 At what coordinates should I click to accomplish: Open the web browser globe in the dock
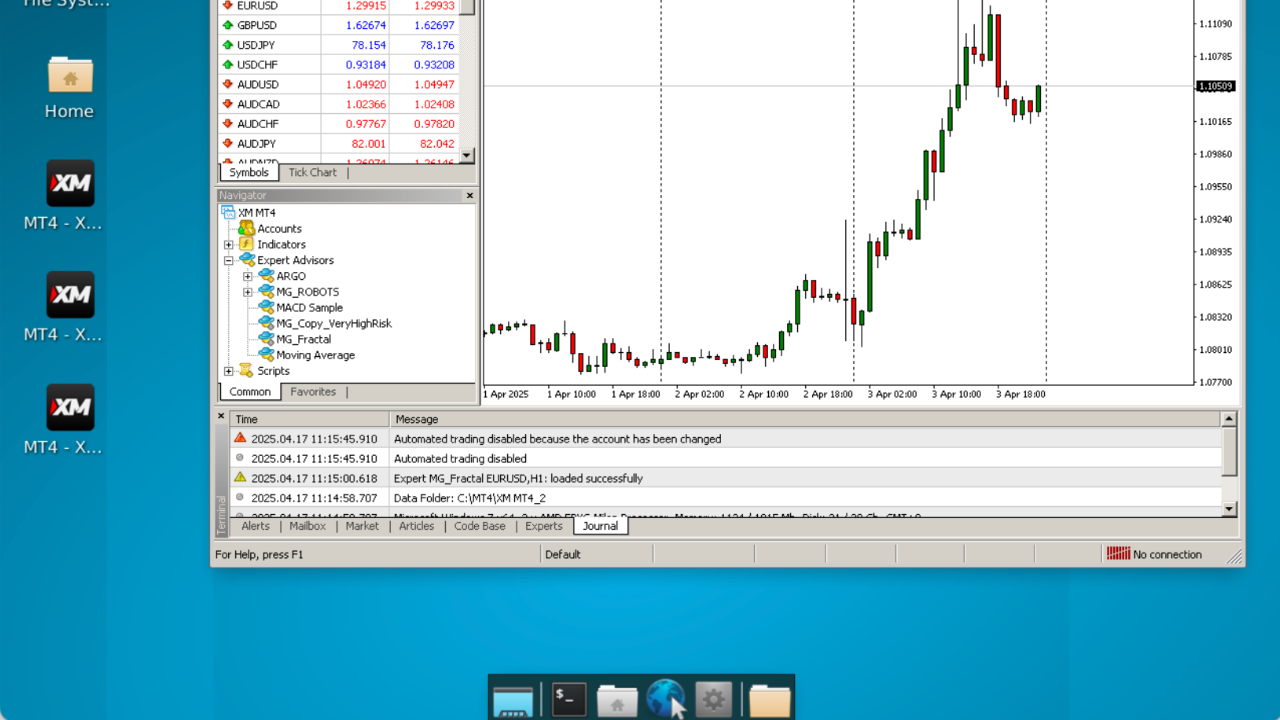click(x=666, y=699)
